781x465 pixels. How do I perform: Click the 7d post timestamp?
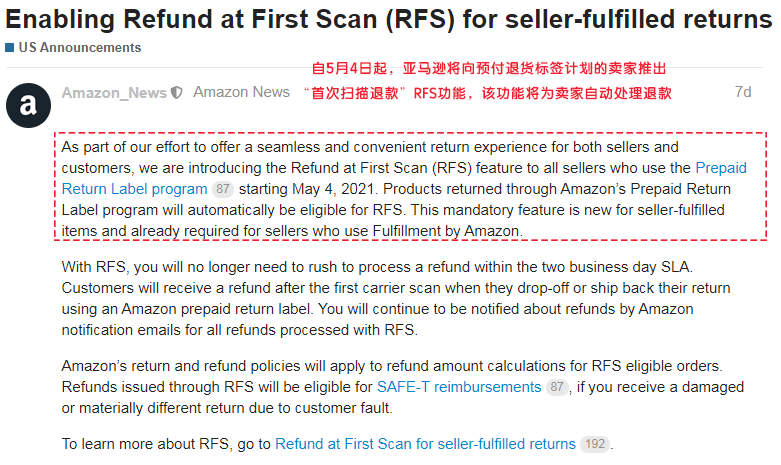pyautogui.click(x=742, y=92)
